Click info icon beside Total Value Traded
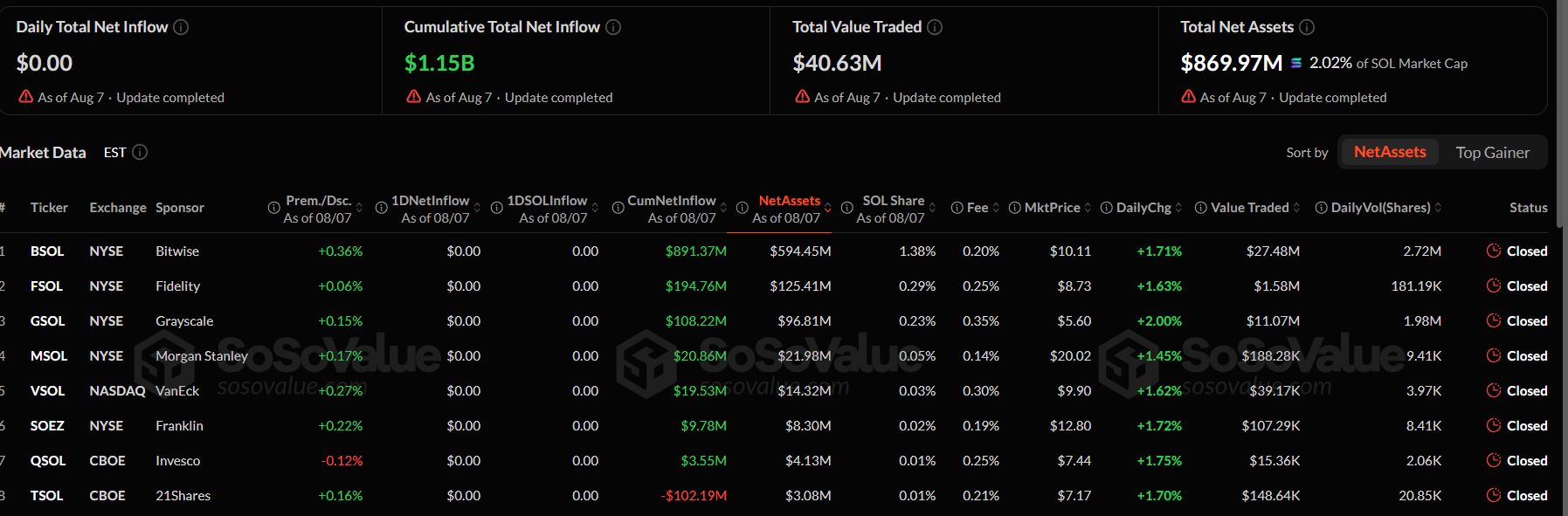This screenshot has width=1568, height=516. click(x=935, y=27)
